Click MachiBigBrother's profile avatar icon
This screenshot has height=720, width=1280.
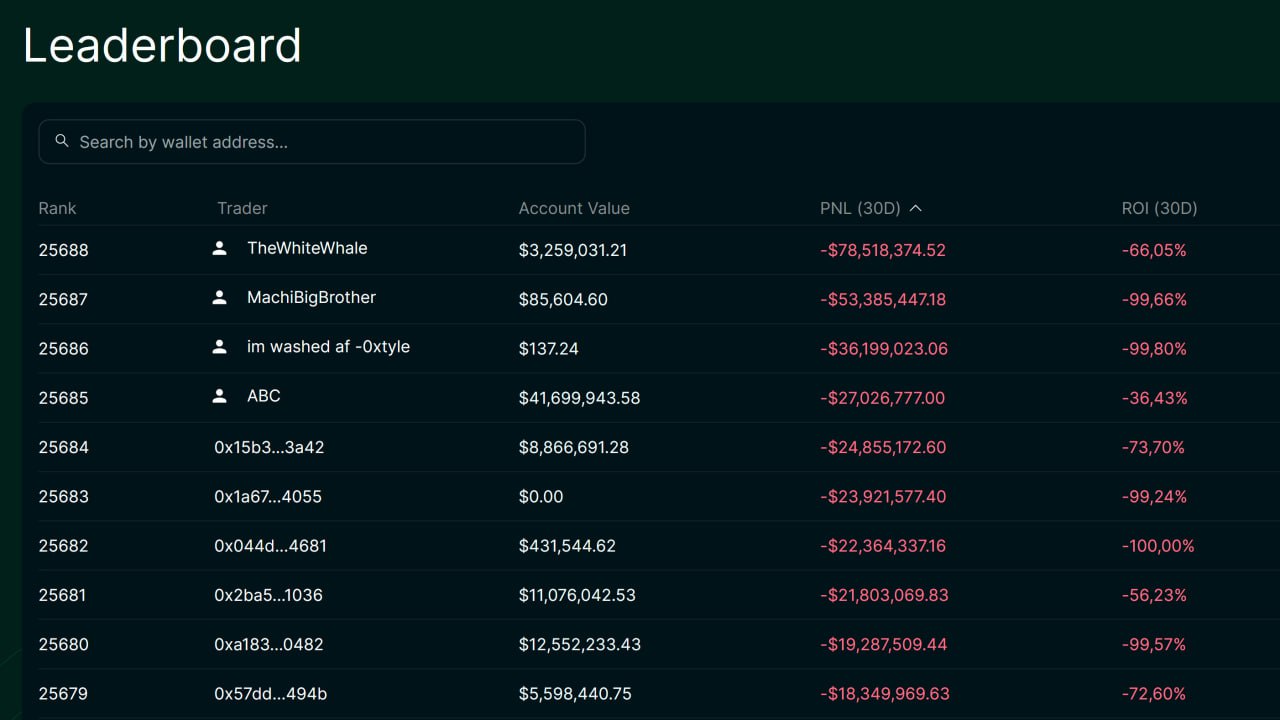tap(220, 298)
